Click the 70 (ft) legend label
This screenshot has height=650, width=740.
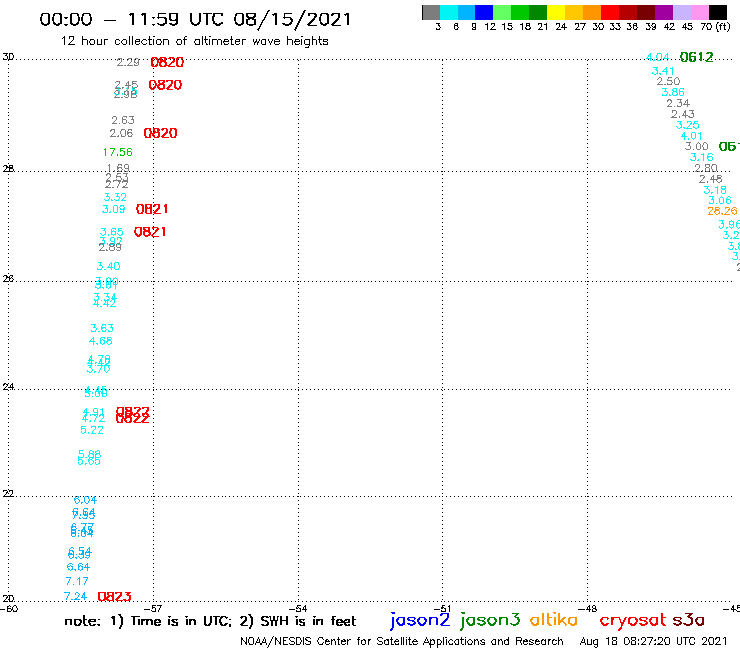(x=715, y=26)
